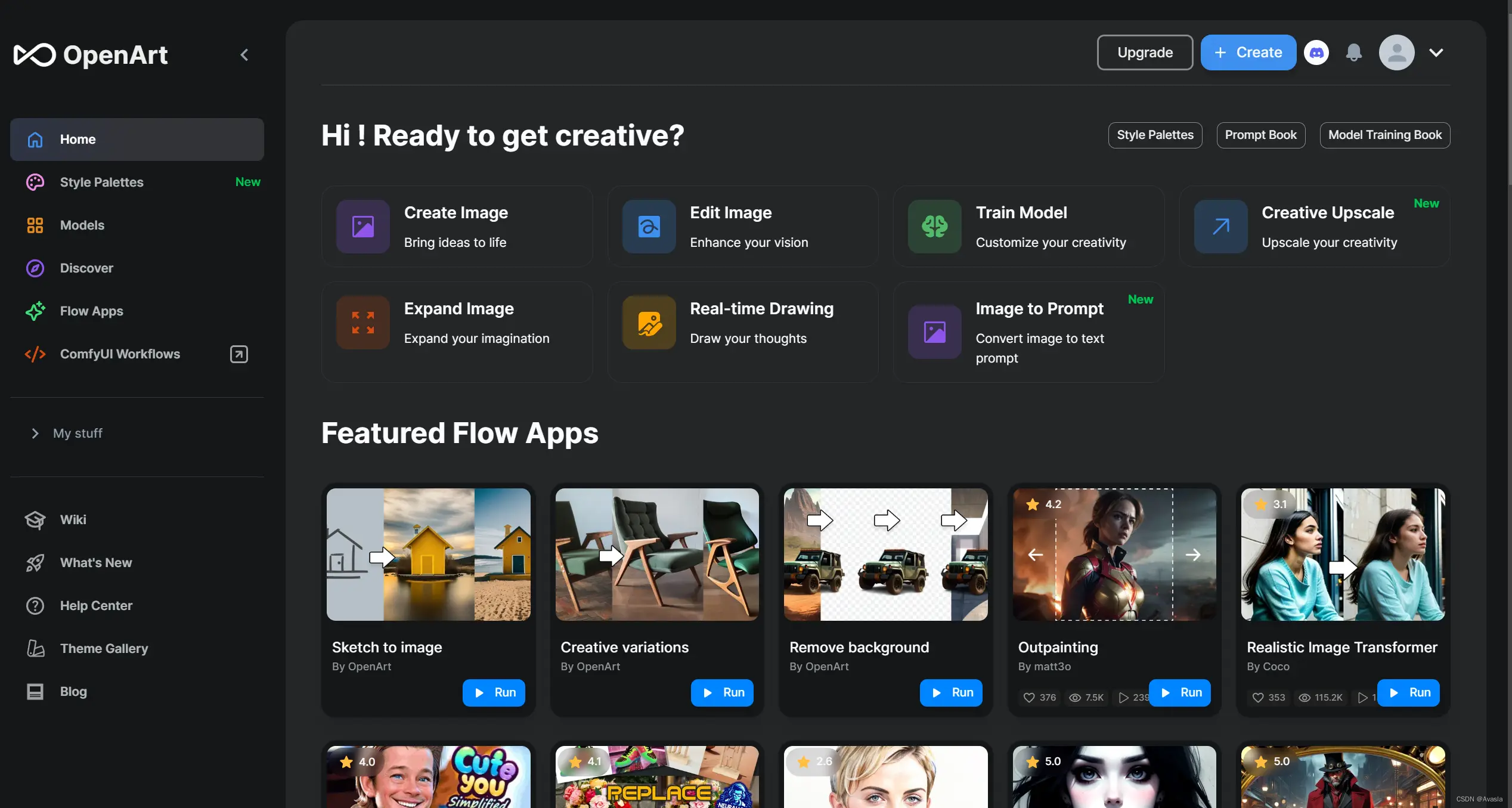Run the Sketch to image app
Viewport: 1512px width, 808px height.
point(494,692)
